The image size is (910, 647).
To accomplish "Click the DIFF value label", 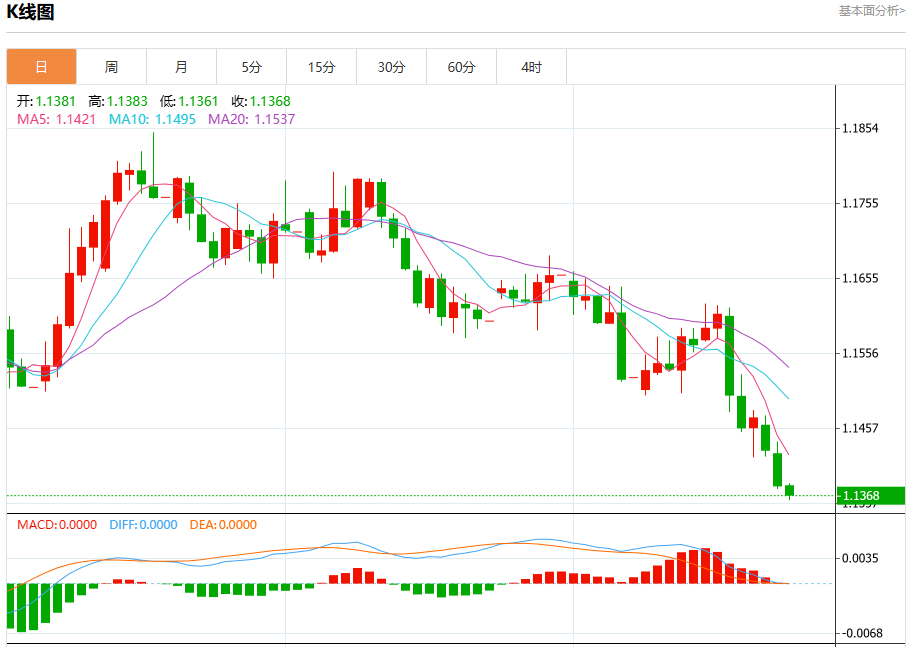I will 143,525.
